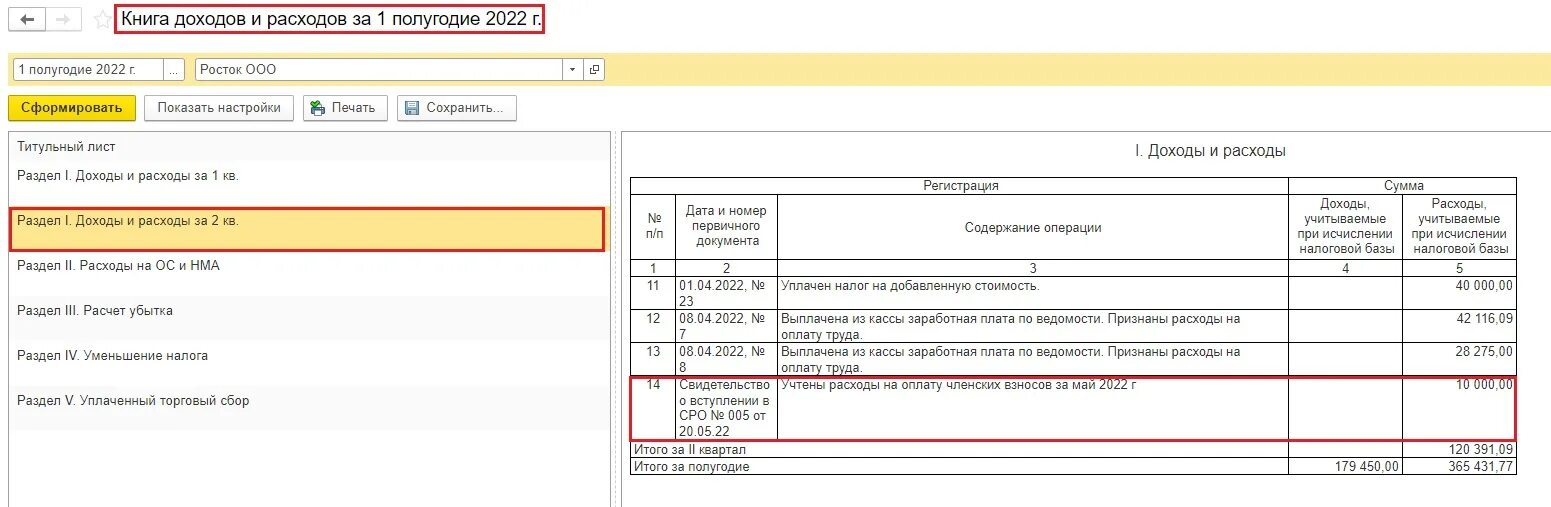
Task: Click title Книга доходов и расходов за 1 полугодие 2022 г.
Action: 330,19
